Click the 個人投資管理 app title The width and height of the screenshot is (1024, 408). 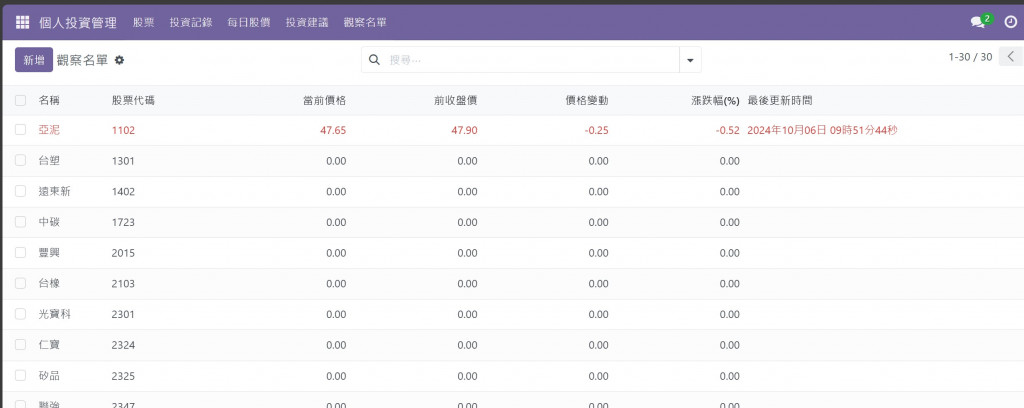pos(78,22)
